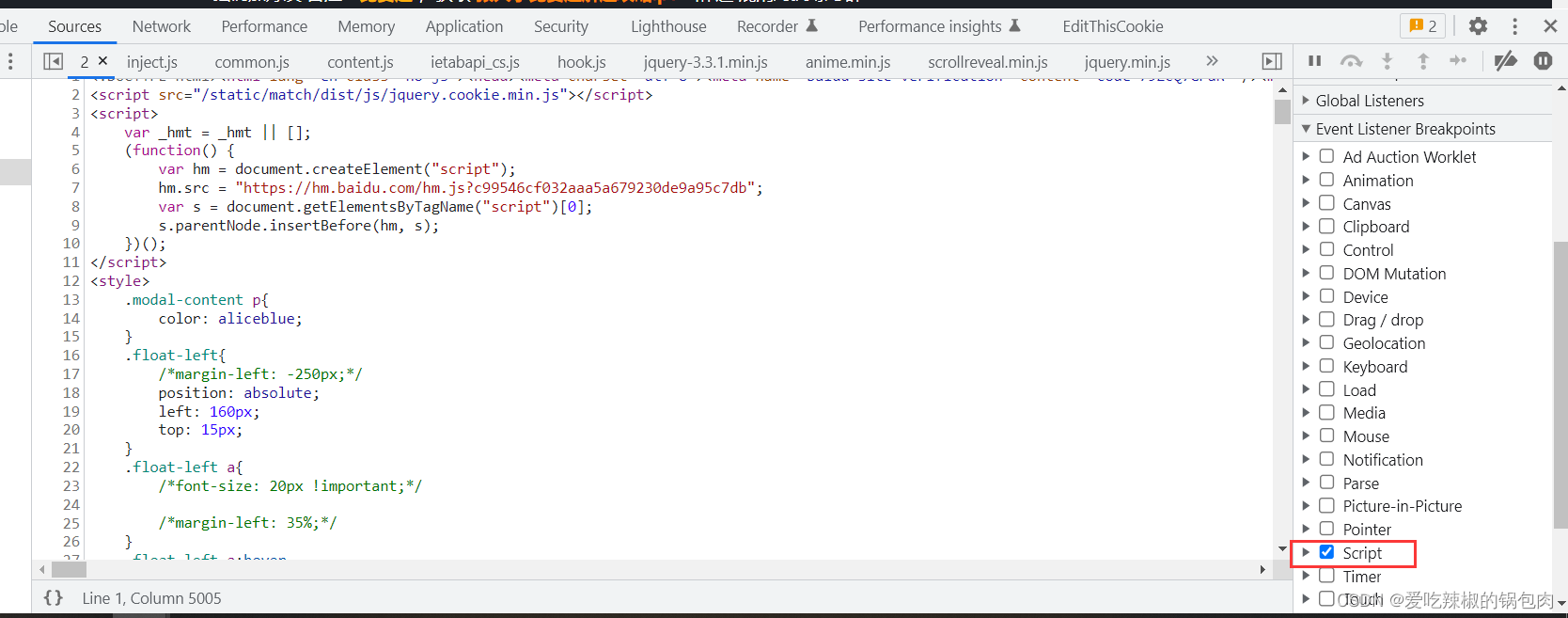
Task: Toggle the debugger sidebar panel
Action: (x=1272, y=61)
